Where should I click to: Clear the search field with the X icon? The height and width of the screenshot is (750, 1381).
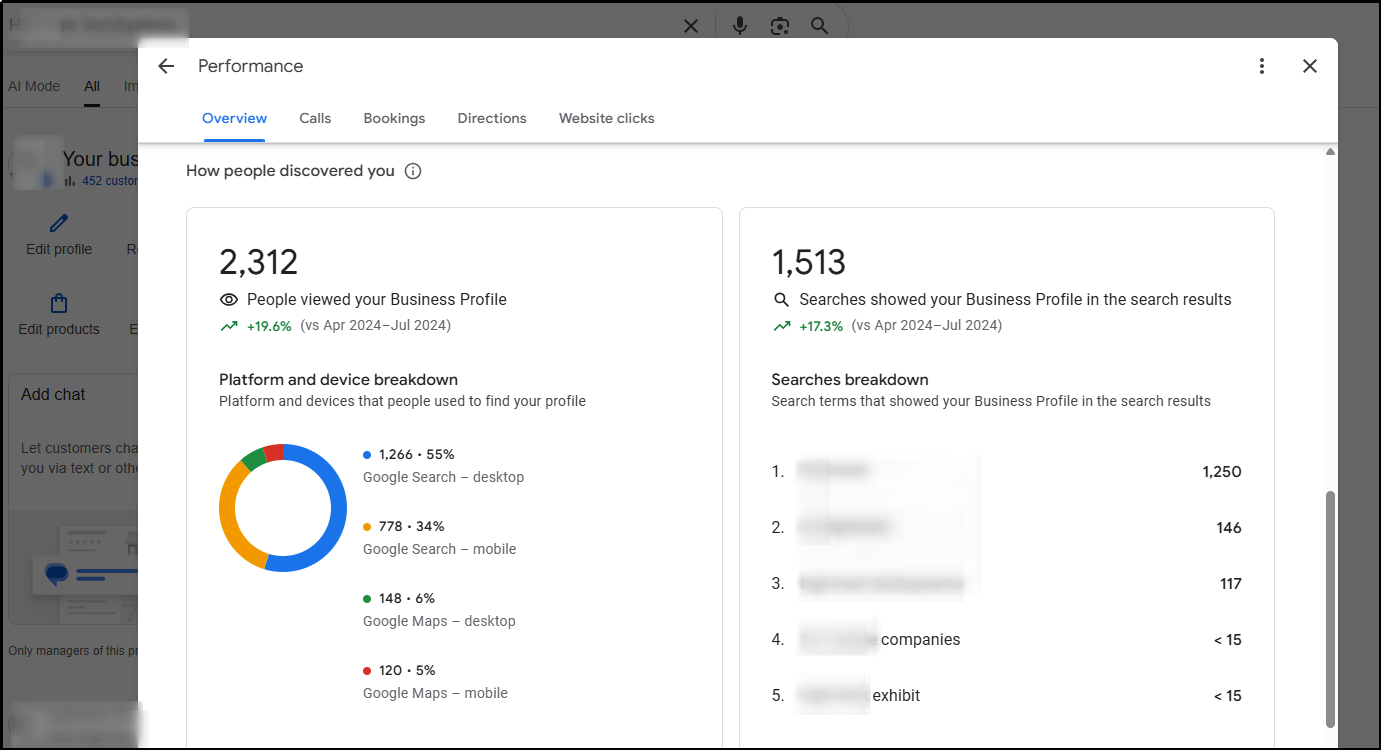pos(690,26)
